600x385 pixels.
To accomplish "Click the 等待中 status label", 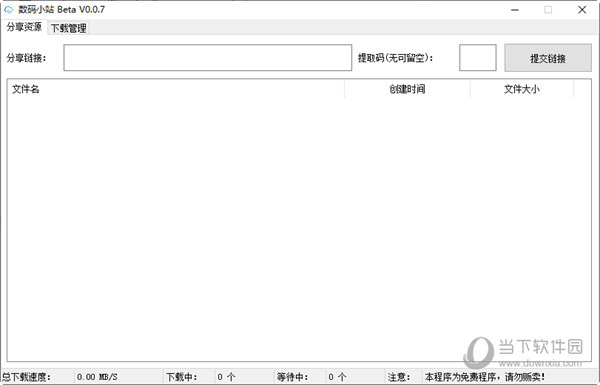I will click(293, 377).
